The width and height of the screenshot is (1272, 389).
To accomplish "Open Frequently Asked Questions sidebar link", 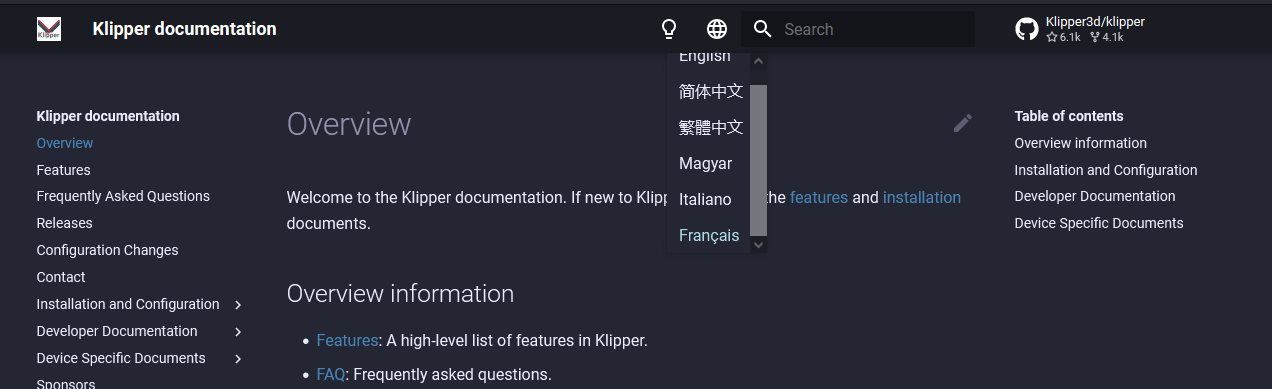I will 123,196.
